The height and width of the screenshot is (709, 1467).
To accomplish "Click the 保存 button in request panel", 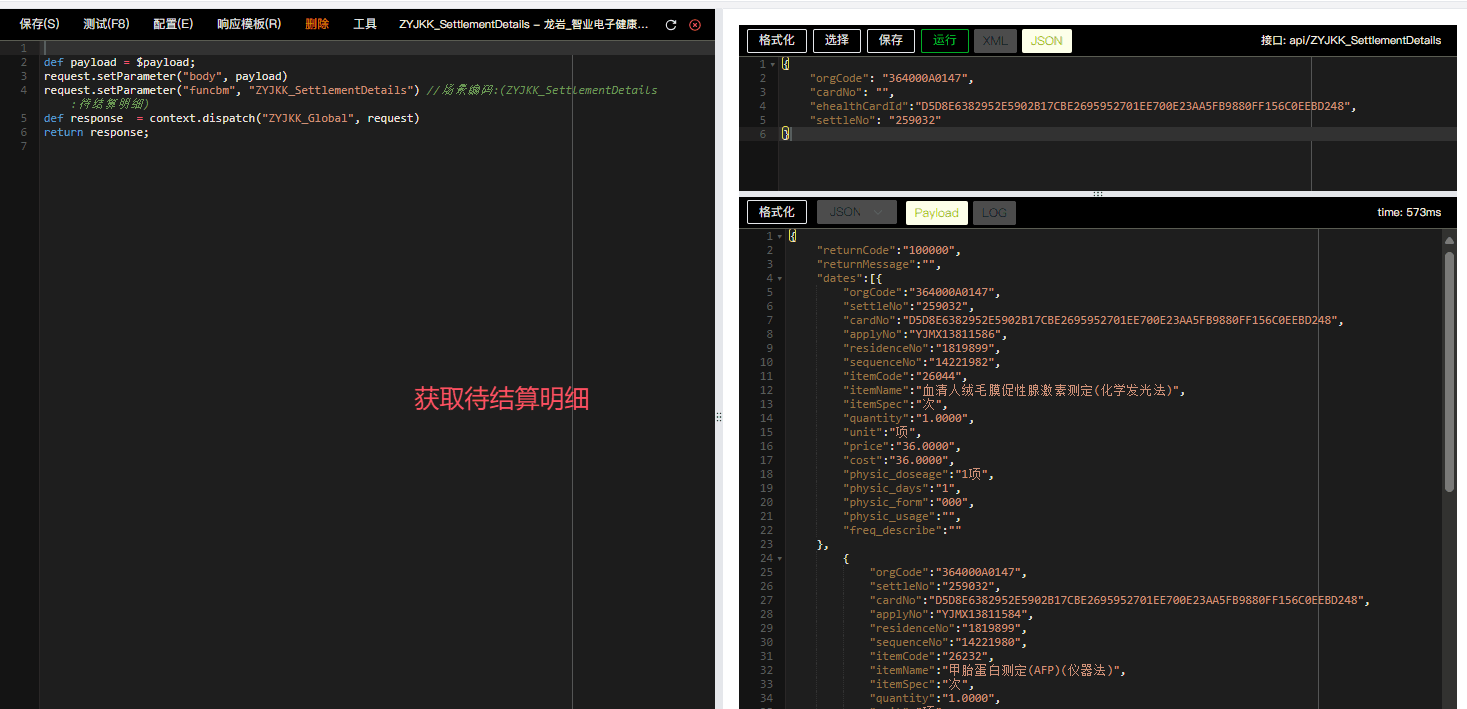I will pyautogui.click(x=891, y=40).
